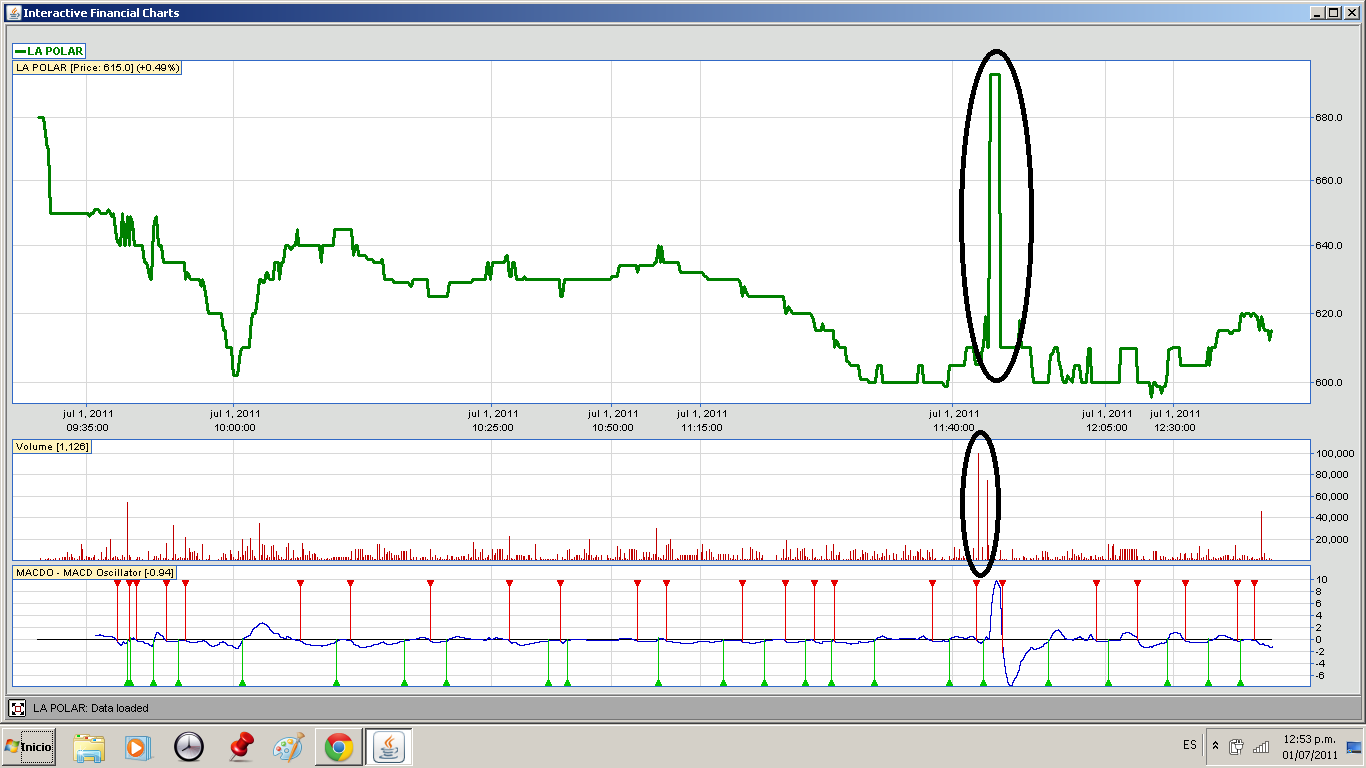Select the MACD Oscillator panel label
This screenshot has height=768, width=1366.
(95, 573)
